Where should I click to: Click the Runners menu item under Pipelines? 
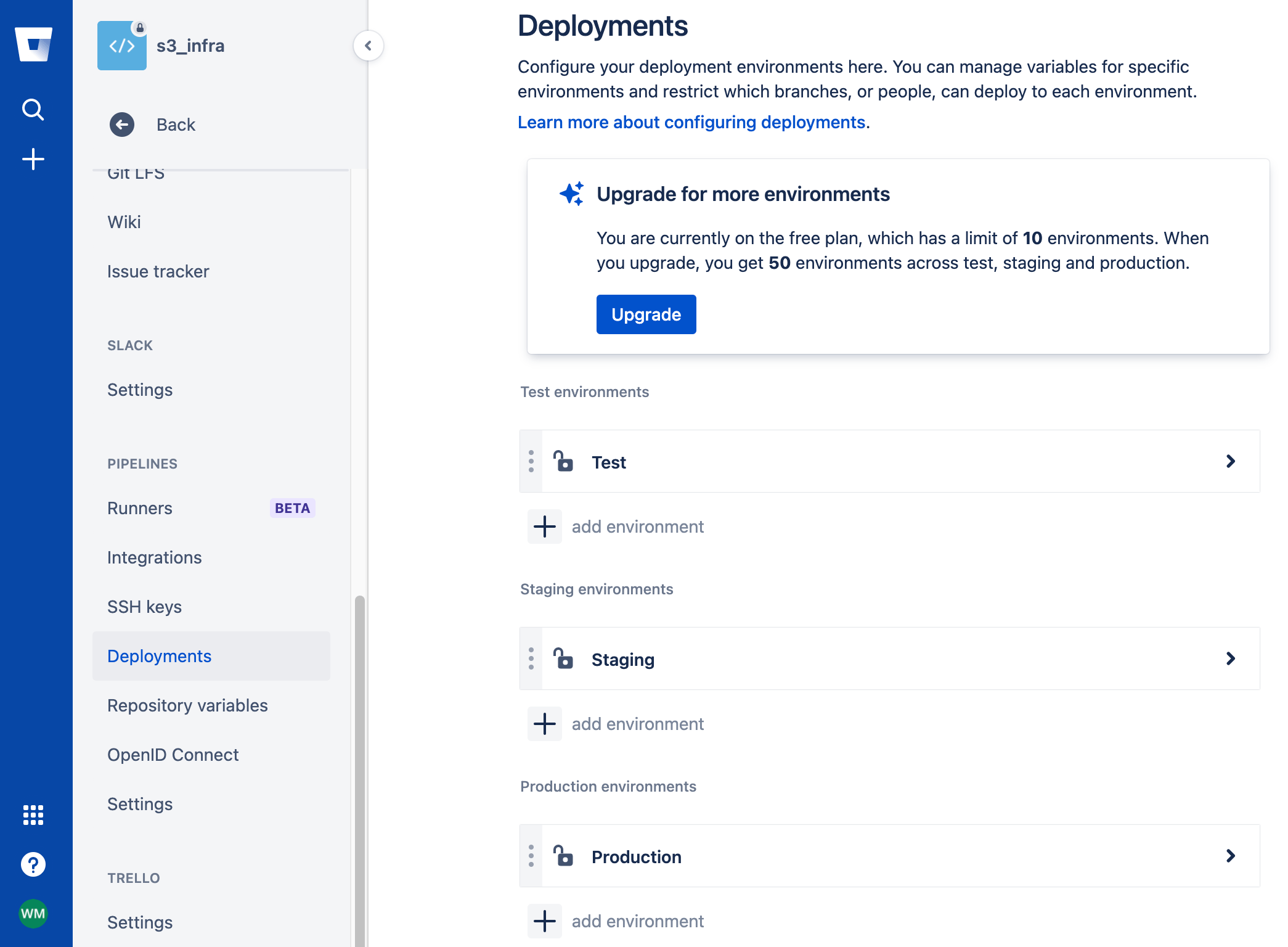(140, 508)
